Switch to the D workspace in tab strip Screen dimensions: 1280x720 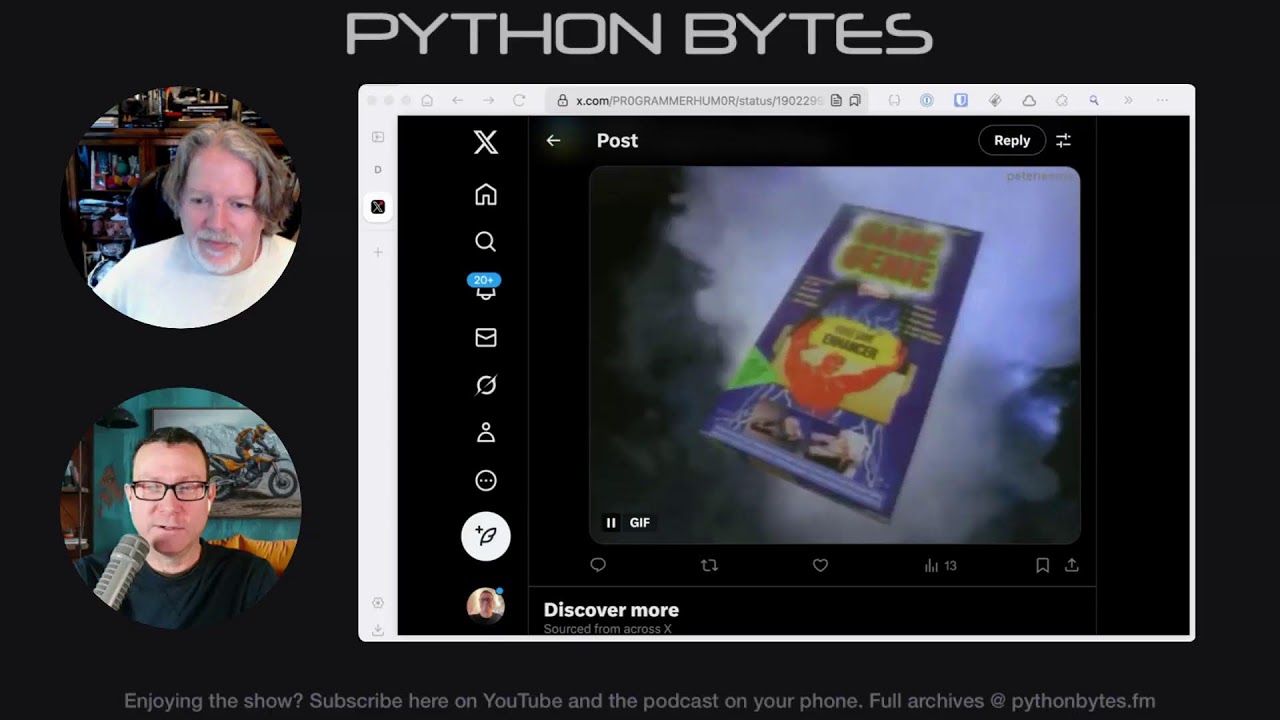pyautogui.click(x=378, y=169)
